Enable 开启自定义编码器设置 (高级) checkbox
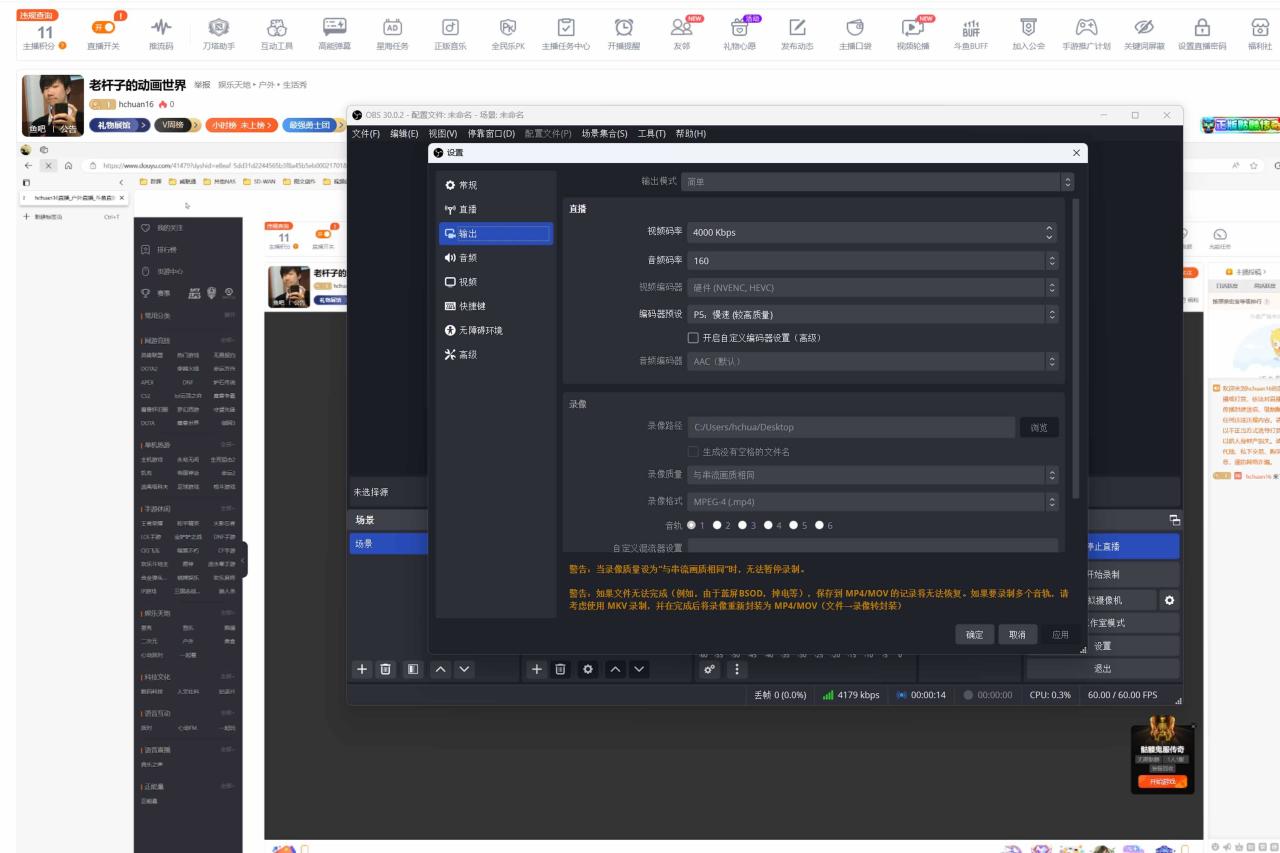 (693, 338)
